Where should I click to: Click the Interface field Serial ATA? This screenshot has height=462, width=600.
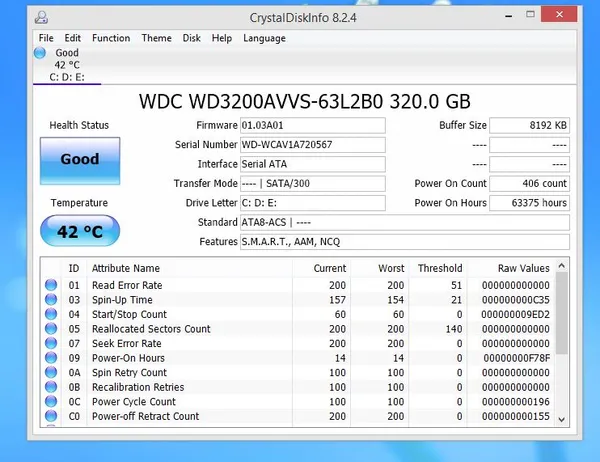pos(313,164)
